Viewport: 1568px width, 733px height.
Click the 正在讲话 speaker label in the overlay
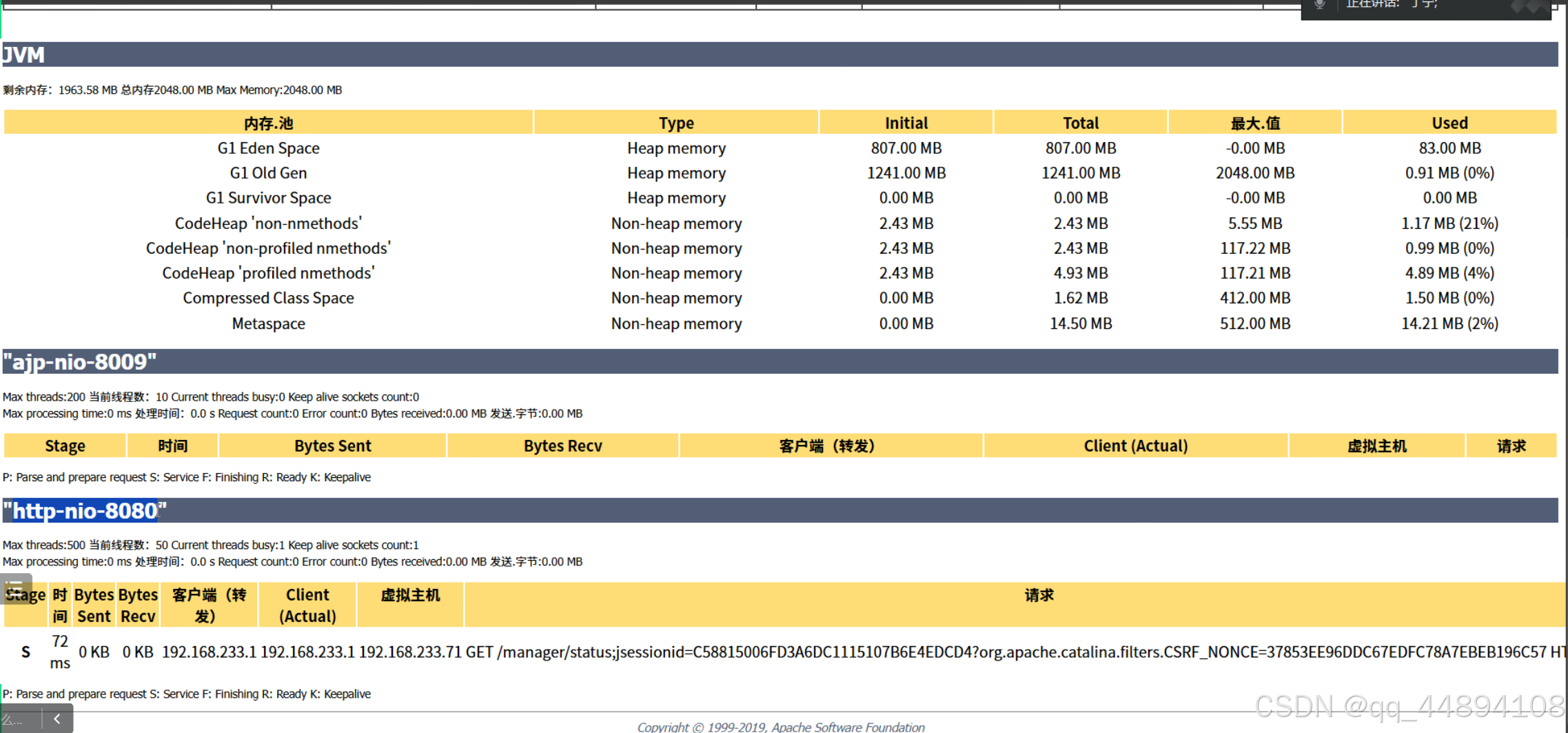[x=1392, y=4]
